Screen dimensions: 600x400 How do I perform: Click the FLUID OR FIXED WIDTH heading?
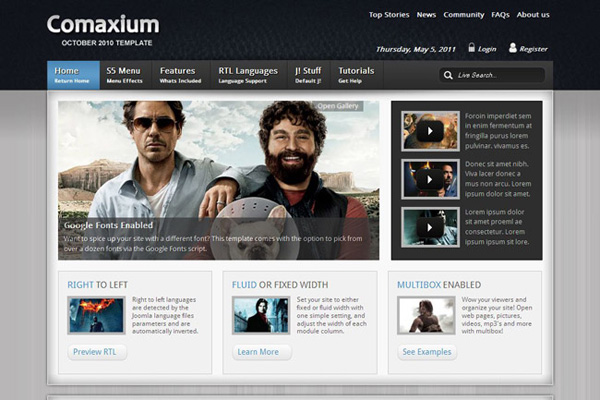click(x=280, y=285)
